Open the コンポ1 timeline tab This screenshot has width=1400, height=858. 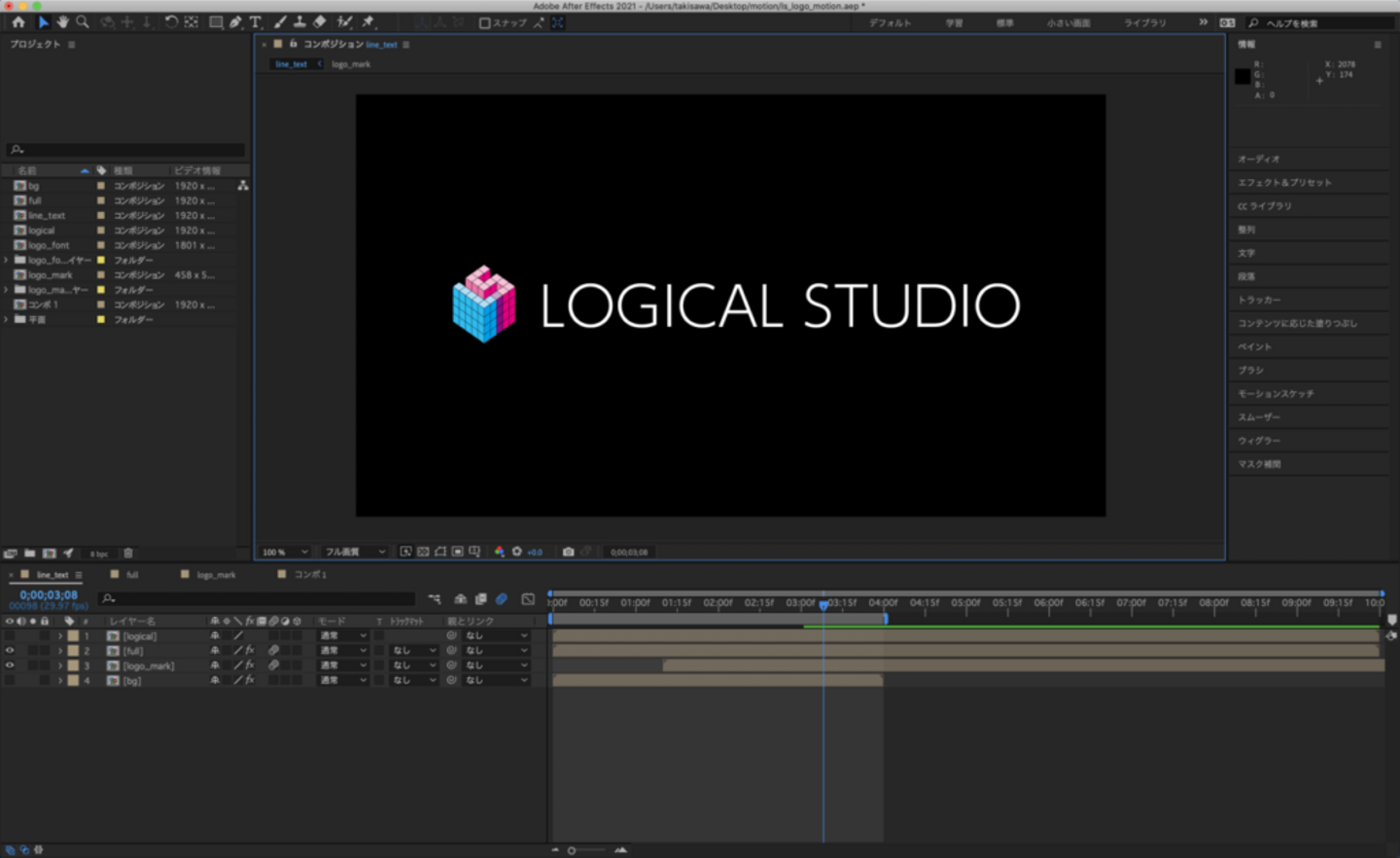pyautogui.click(x=310, y=575)
